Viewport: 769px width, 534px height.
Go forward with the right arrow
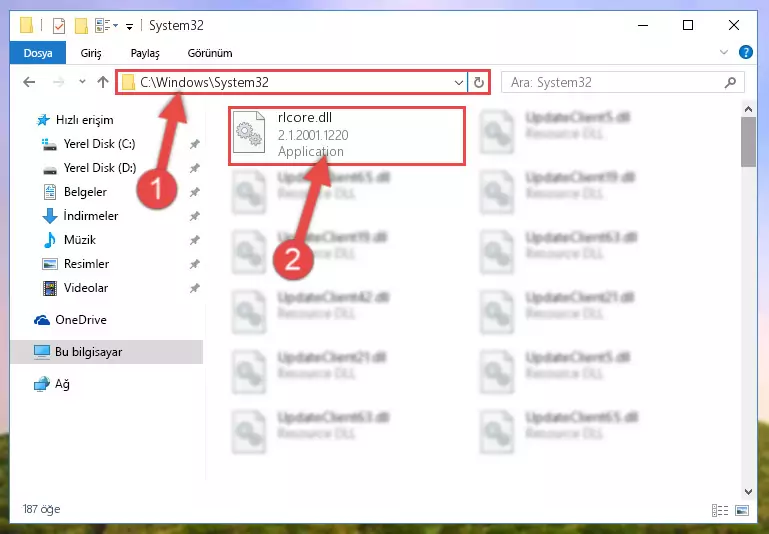point(58,82)
